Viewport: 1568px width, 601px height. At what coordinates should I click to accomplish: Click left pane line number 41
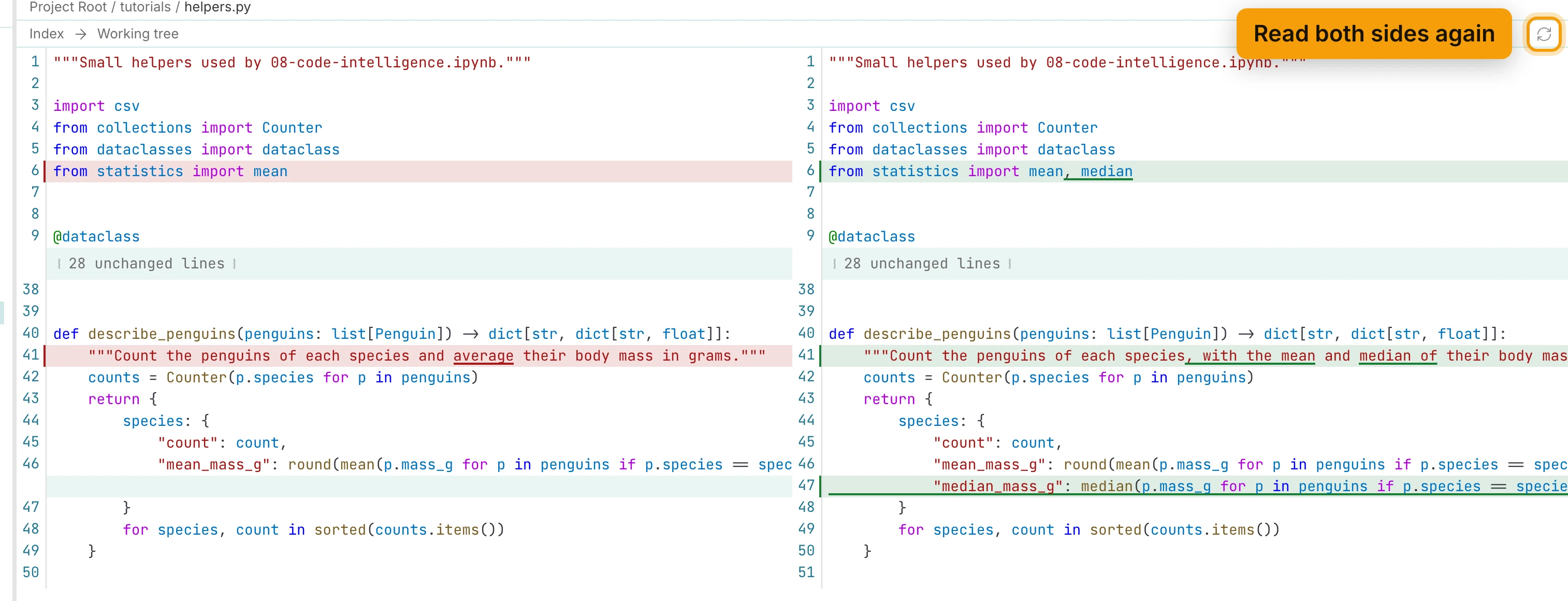pos(31,355)
